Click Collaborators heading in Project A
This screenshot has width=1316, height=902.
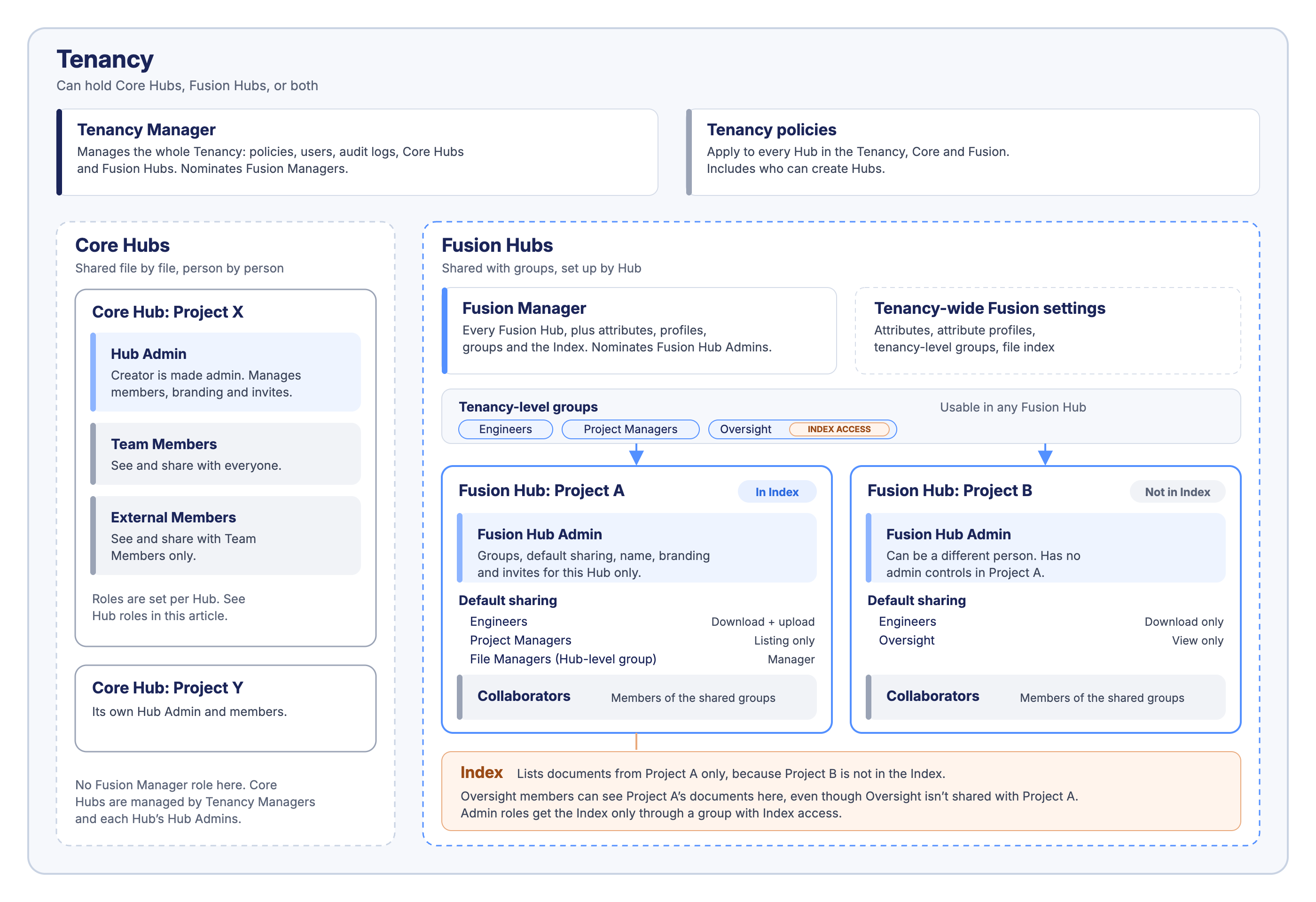(x=523, y=696)
